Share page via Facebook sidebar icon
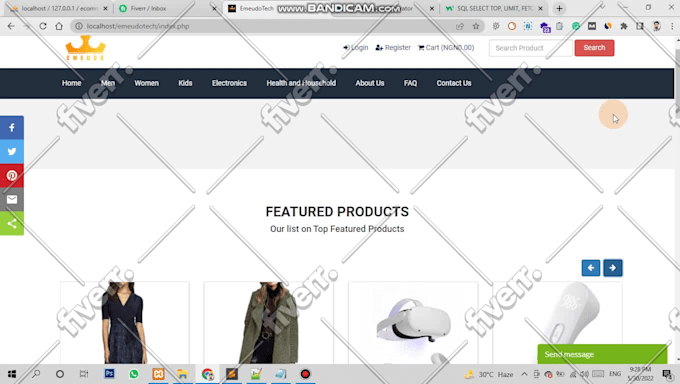The width and height of the screenshot is (680, 384). pyautogui.click(x=12, y=128)
